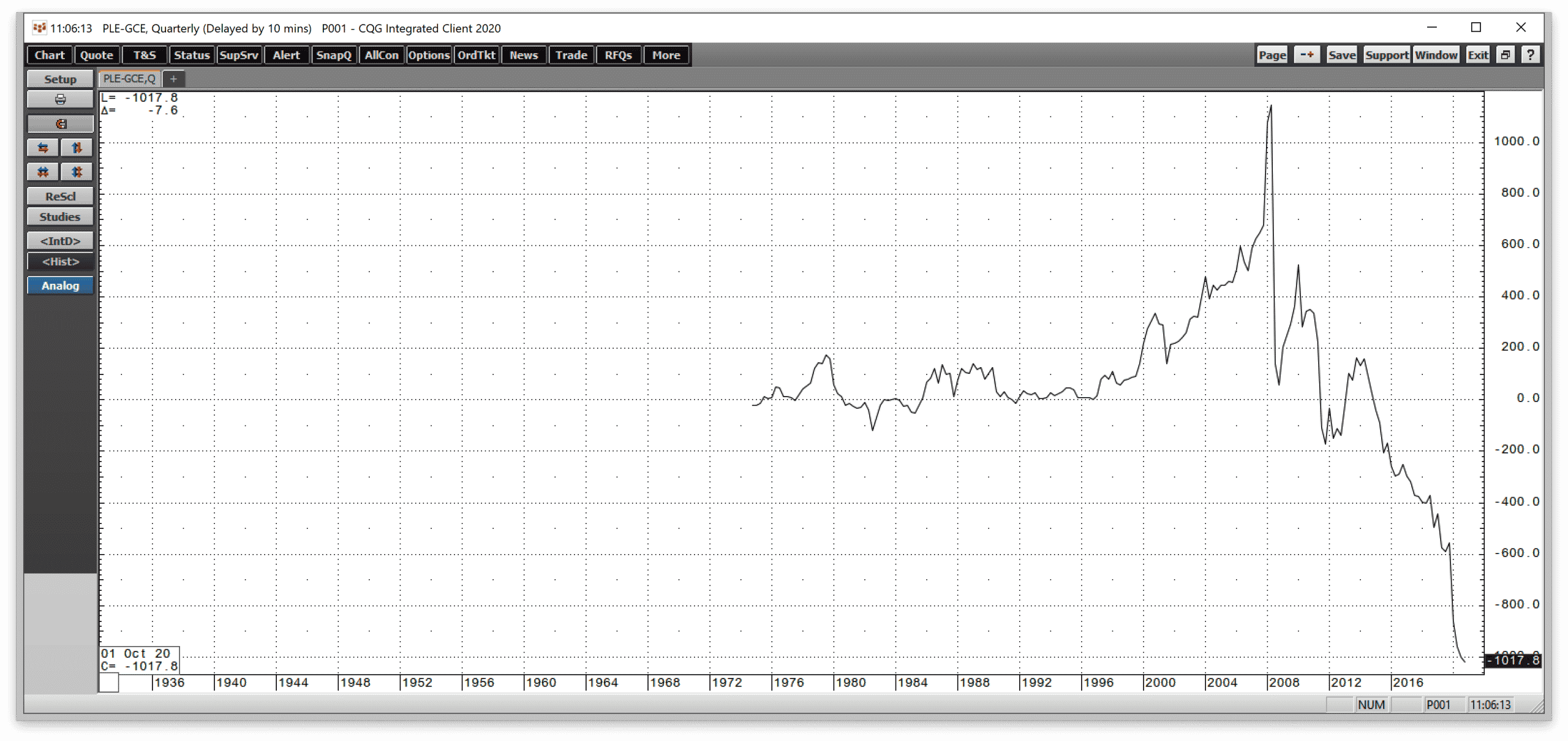1568x741 pixels.
Task: Click the ReScl rescale button
Action: pyautogui.click(x=60, y=197)
